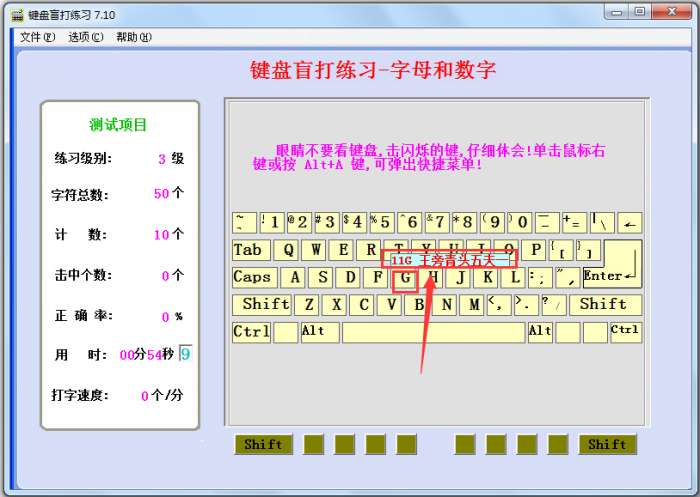Click the left Alt key on virtual keyboard

point(320,332)
